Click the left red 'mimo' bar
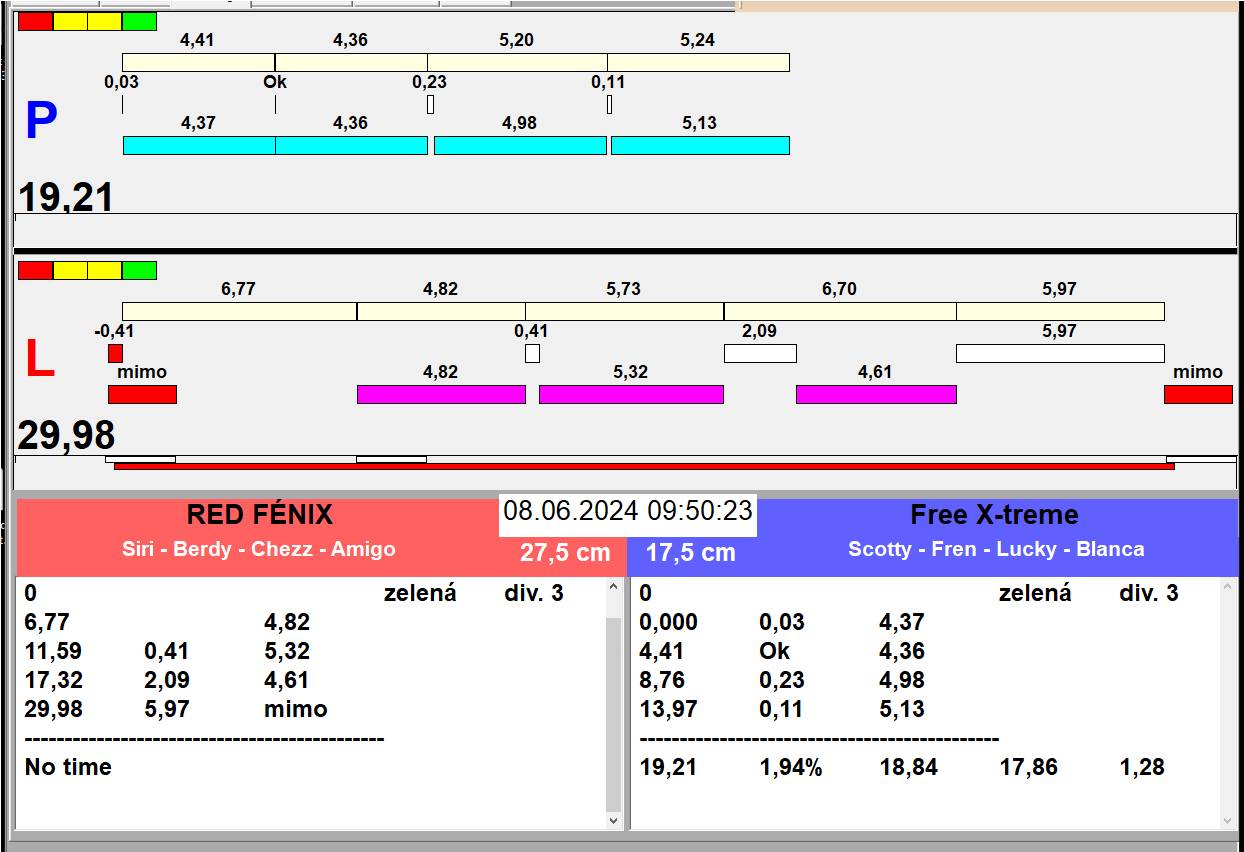The height and width of the screenshot is (852, 1244). (142, 394)
